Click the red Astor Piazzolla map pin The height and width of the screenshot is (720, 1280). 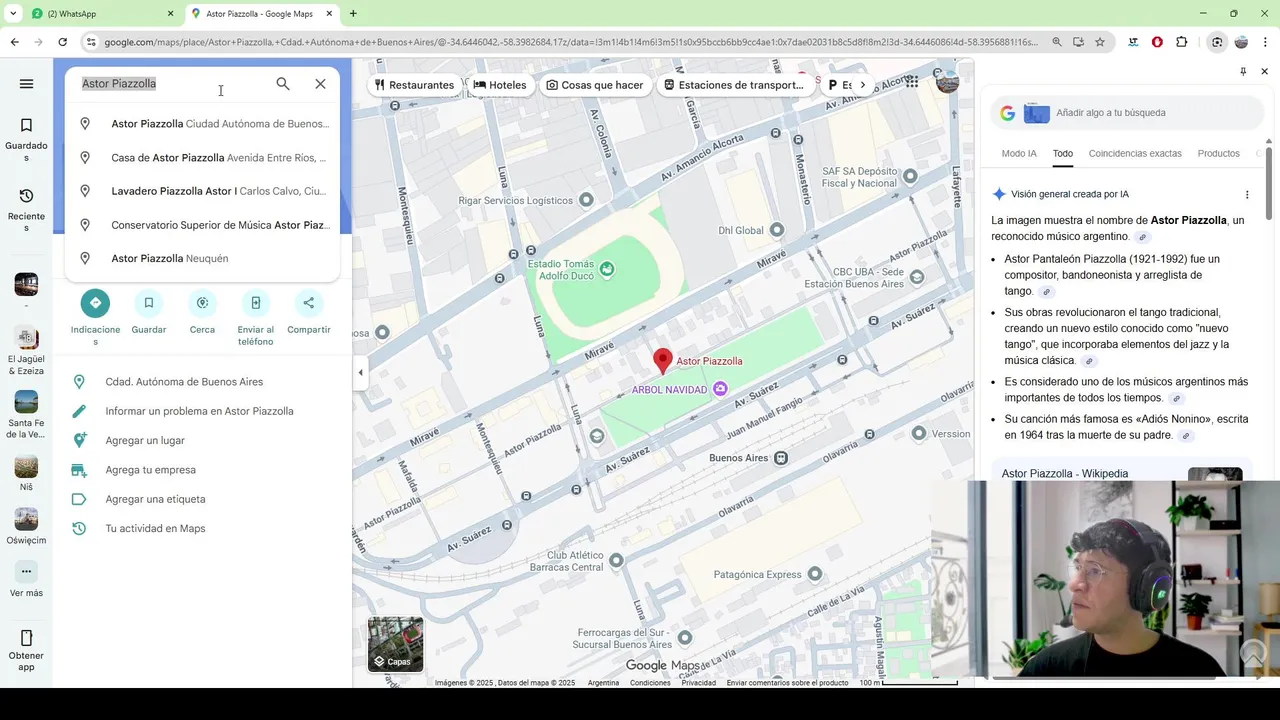[x=662, y=361]
